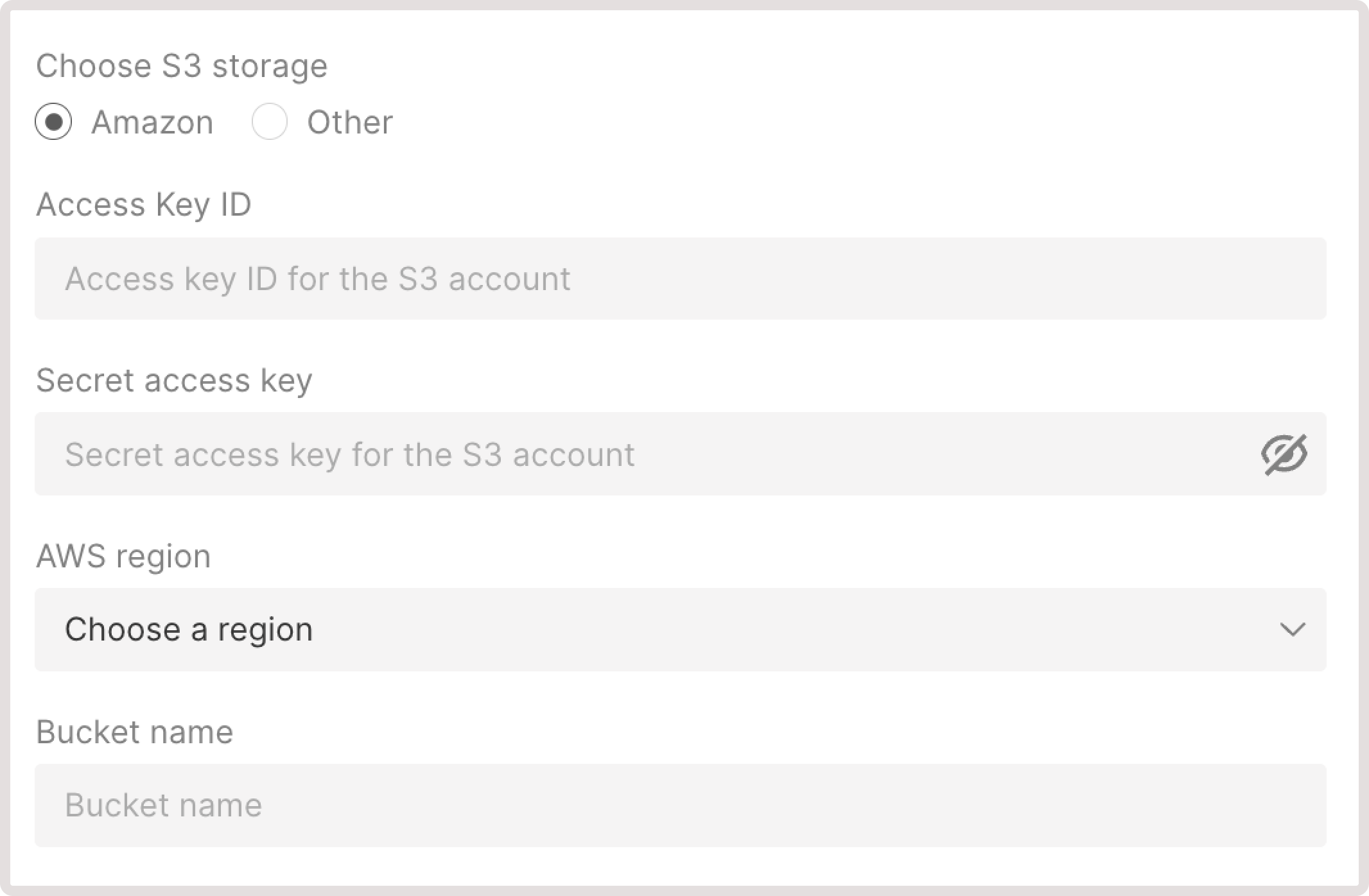The image size is (1369, 896).
Task: Click the eye icon in secret key field
Action: coord(1284,454)
